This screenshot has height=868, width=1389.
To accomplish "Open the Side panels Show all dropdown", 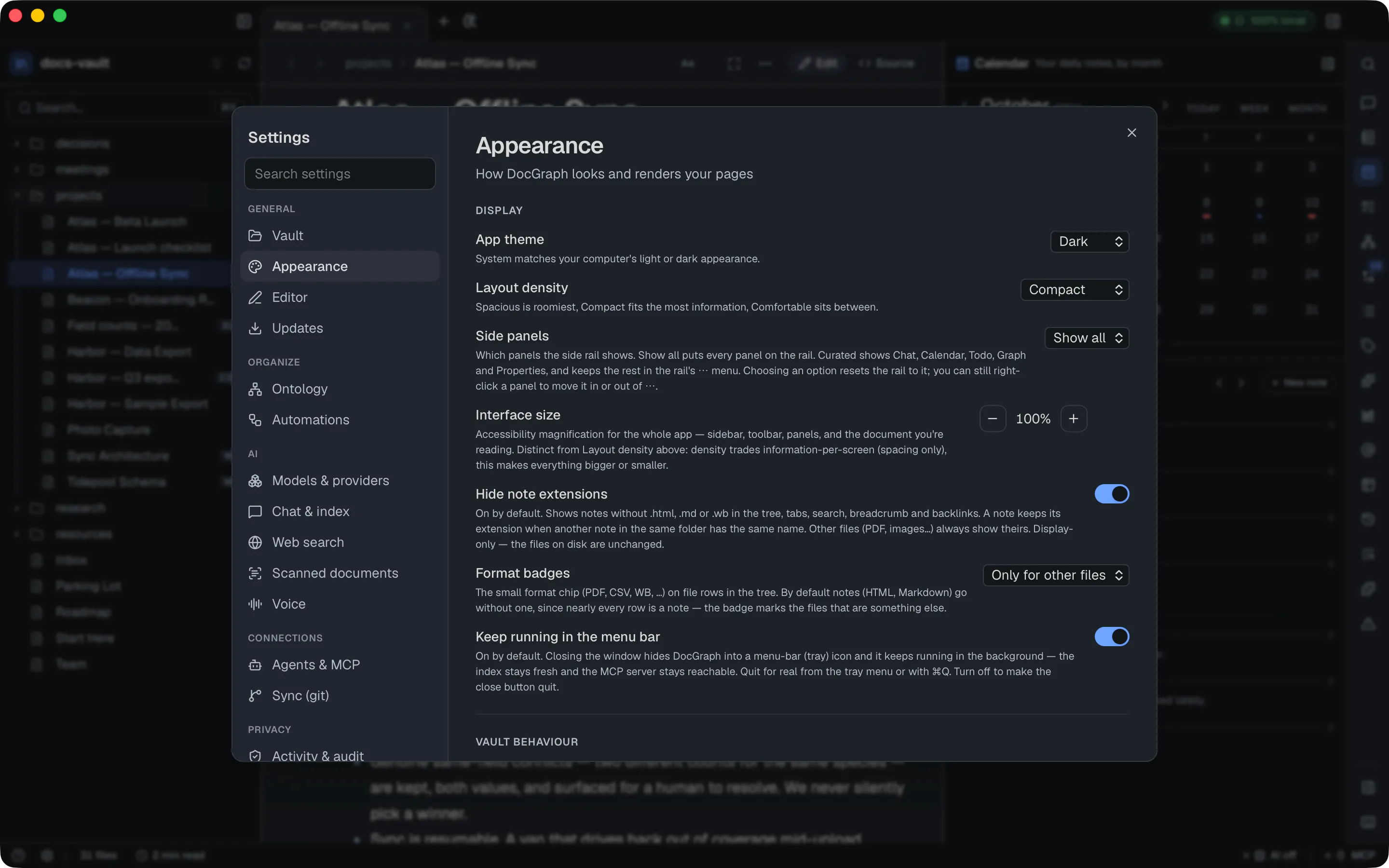I will [x=1087, y=338].
